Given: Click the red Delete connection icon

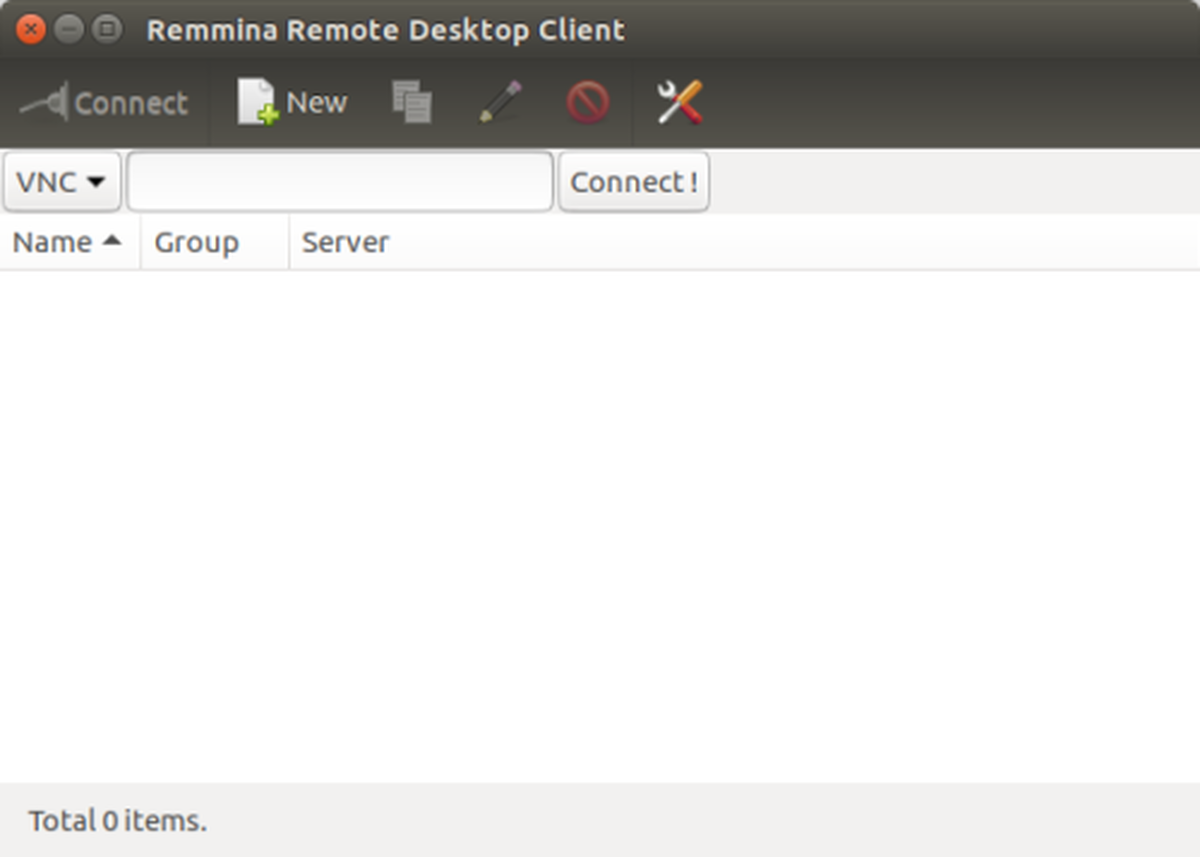Looking at the screenshot, I should [588, 102].
